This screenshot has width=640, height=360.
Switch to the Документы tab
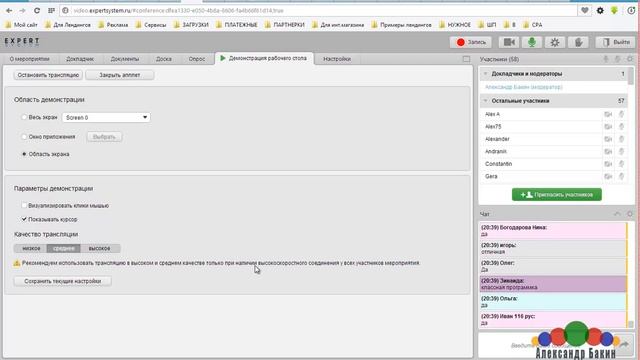coord(124,59)
